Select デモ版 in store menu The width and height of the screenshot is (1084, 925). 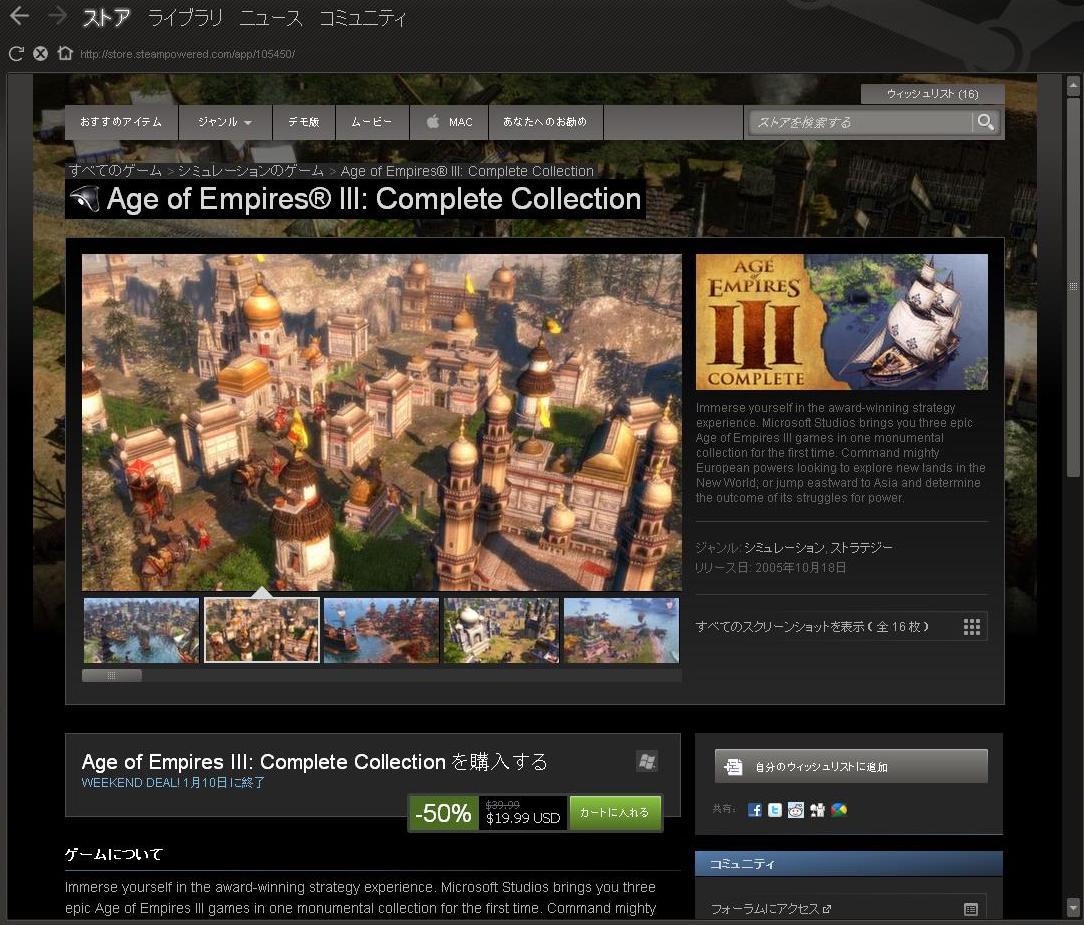[x=303, y=122]
